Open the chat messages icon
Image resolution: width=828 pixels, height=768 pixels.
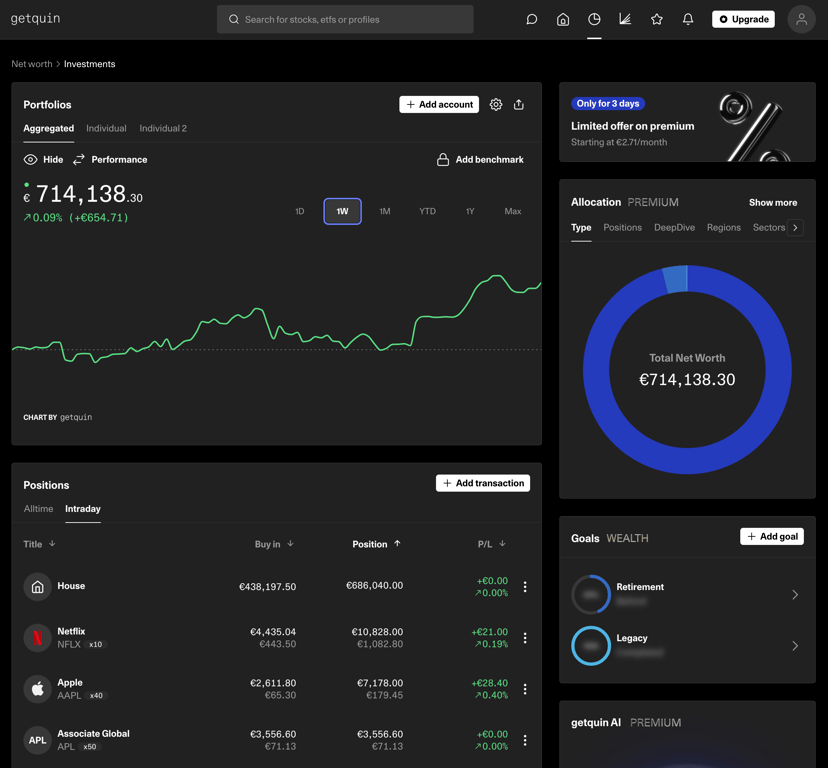point(532,20)
